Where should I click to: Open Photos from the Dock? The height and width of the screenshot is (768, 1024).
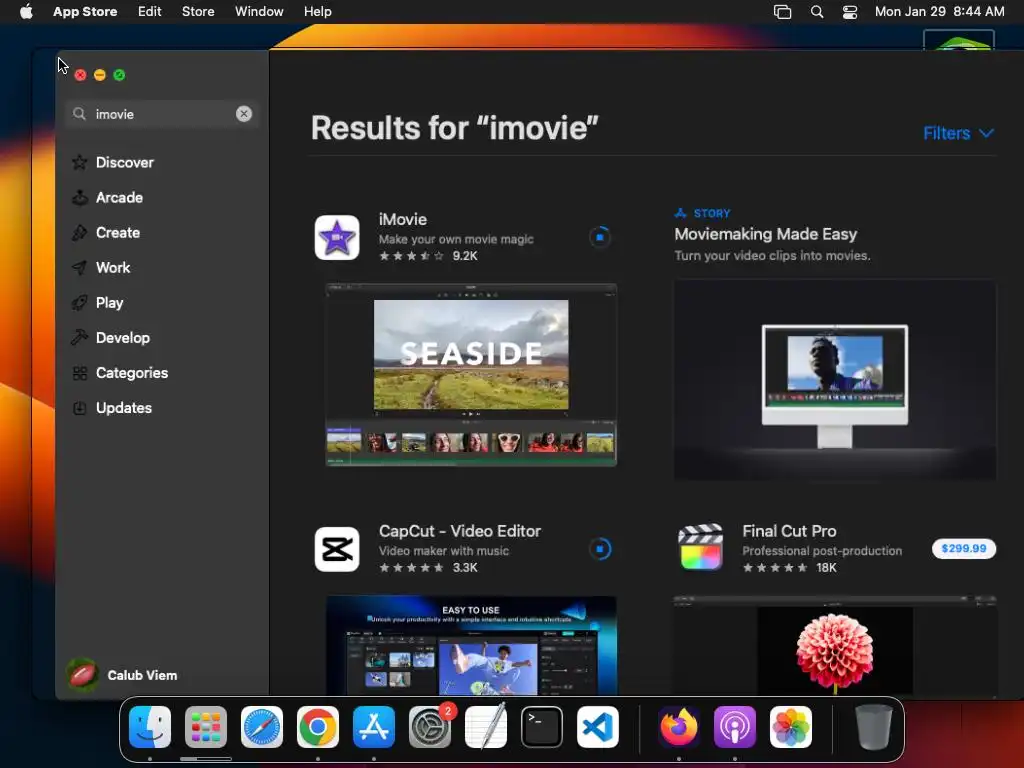[x=791, y=727]
